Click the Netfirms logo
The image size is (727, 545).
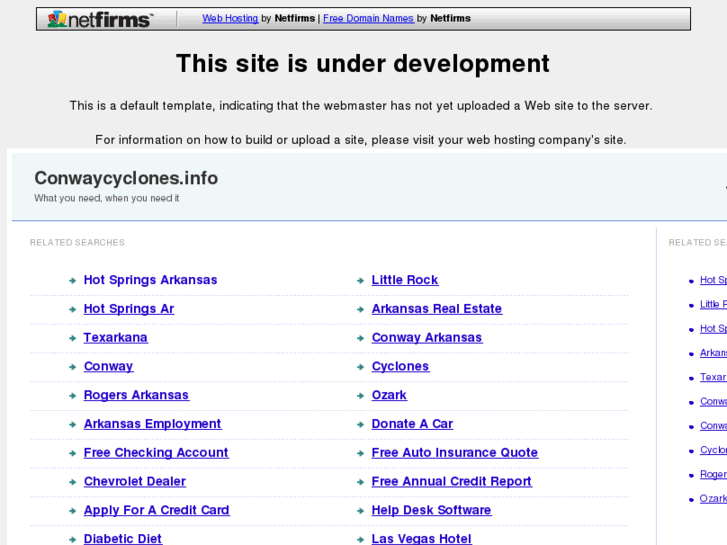coord(100,19)
